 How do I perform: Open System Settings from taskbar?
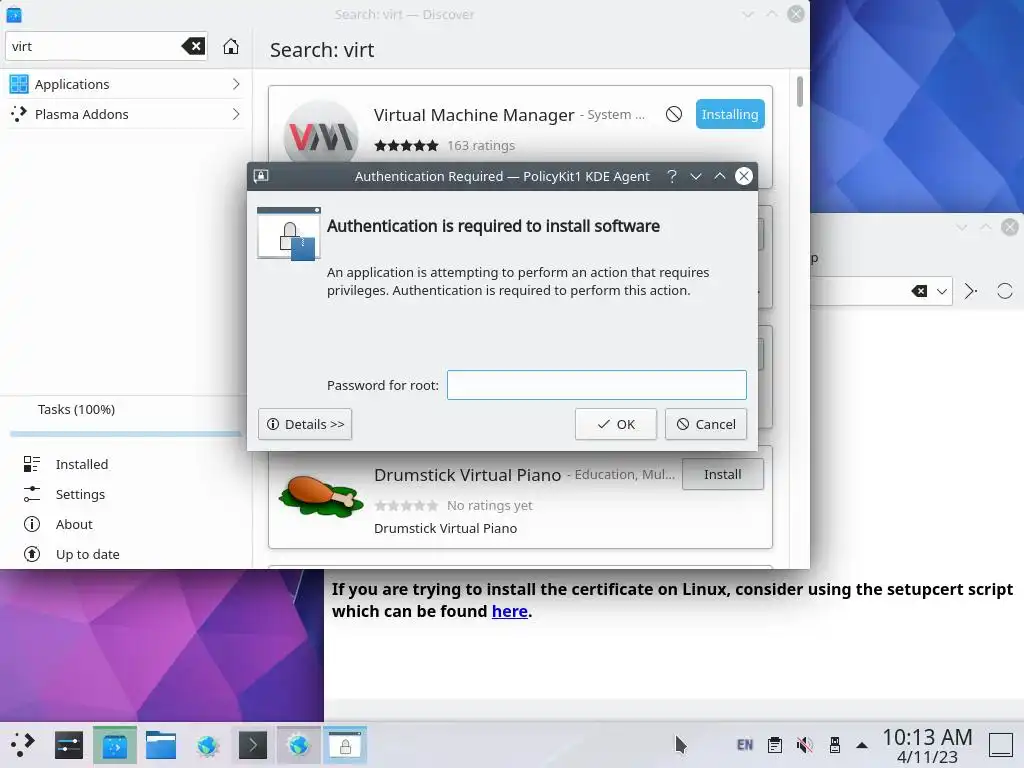pos(69,744)
